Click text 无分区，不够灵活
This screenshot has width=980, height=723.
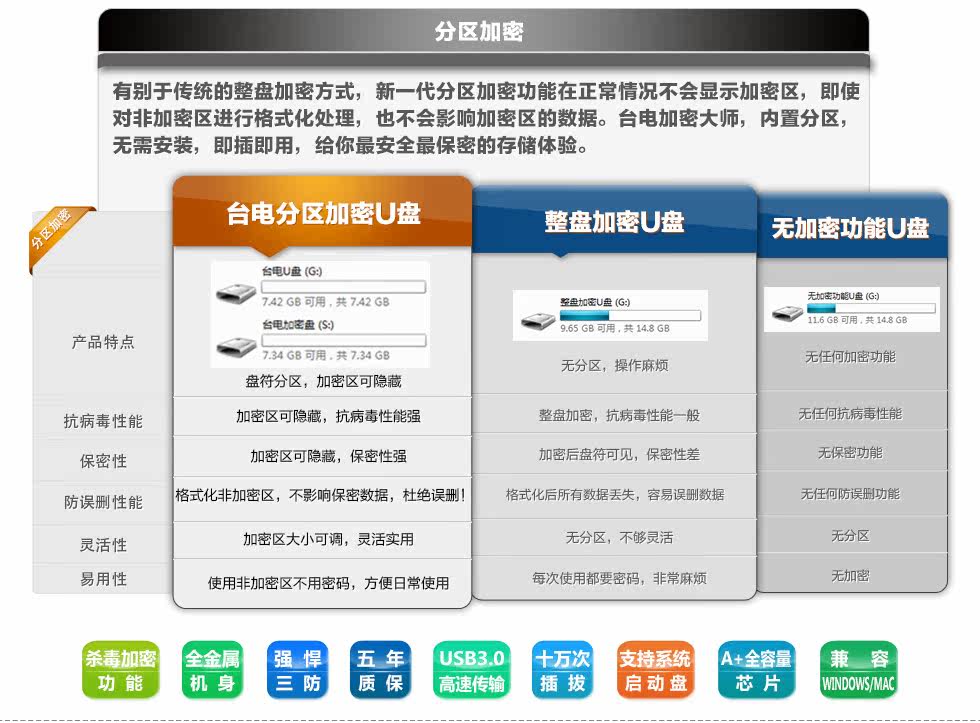619,537
